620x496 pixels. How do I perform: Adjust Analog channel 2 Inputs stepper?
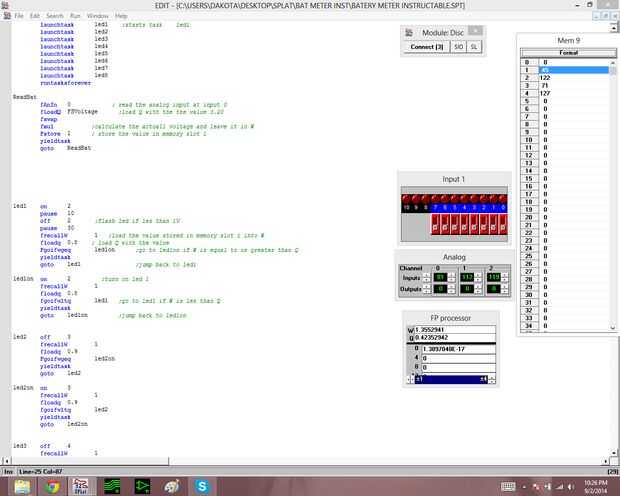tap(505, 278)
